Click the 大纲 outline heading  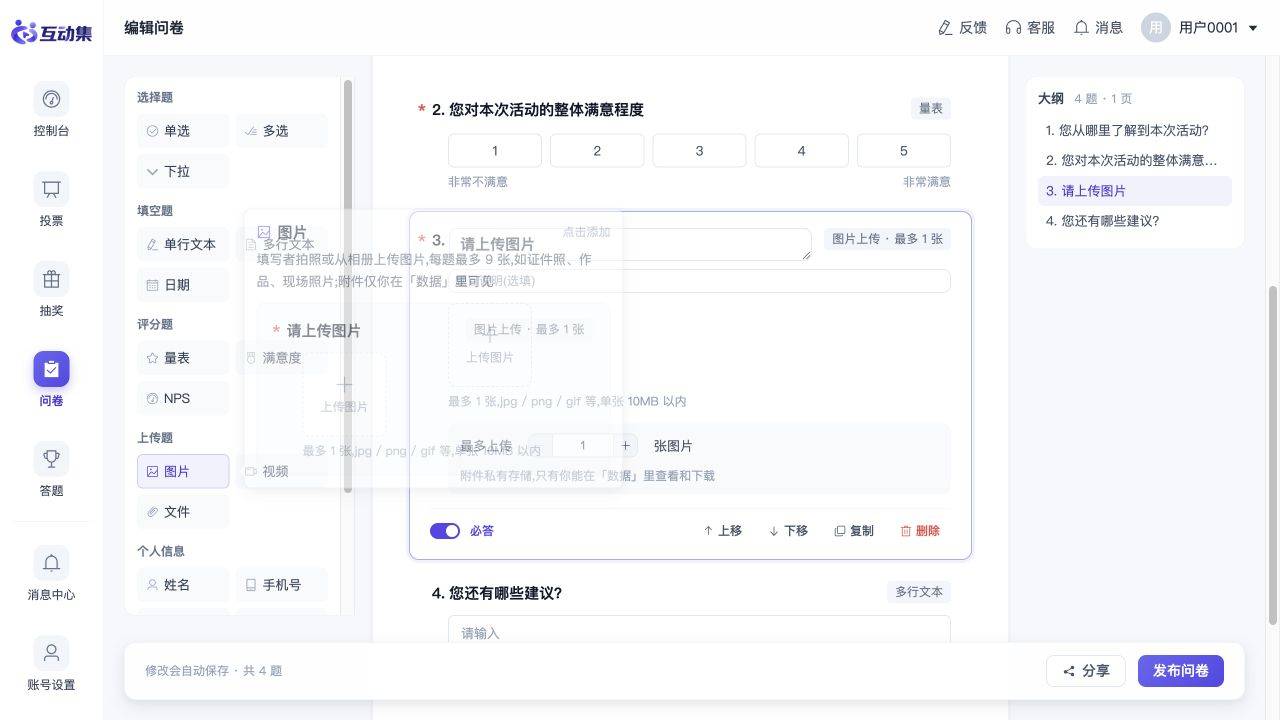point(1050,98)
